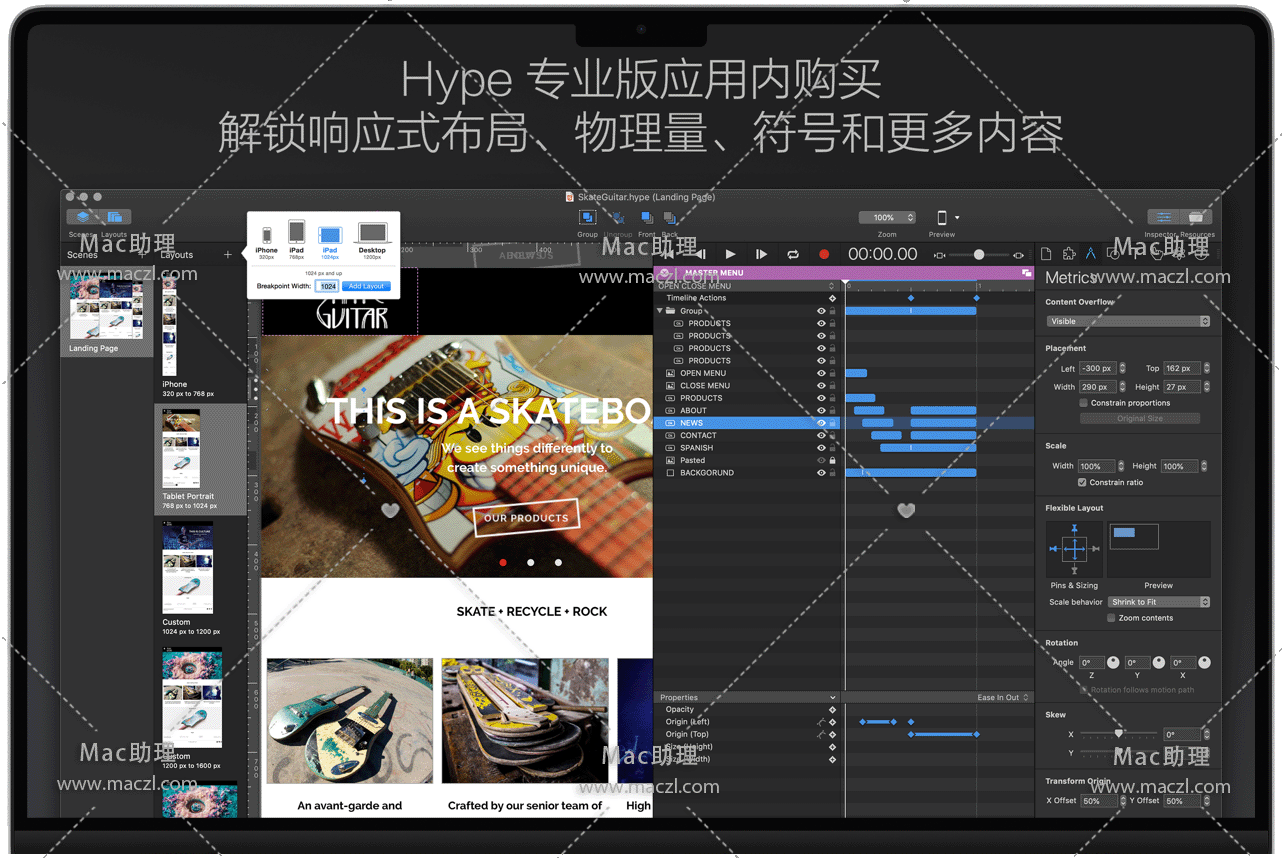The image size is (1282, 858).
Task: Enable Zoom contents checkbox
Action: tap(1111, 618)
